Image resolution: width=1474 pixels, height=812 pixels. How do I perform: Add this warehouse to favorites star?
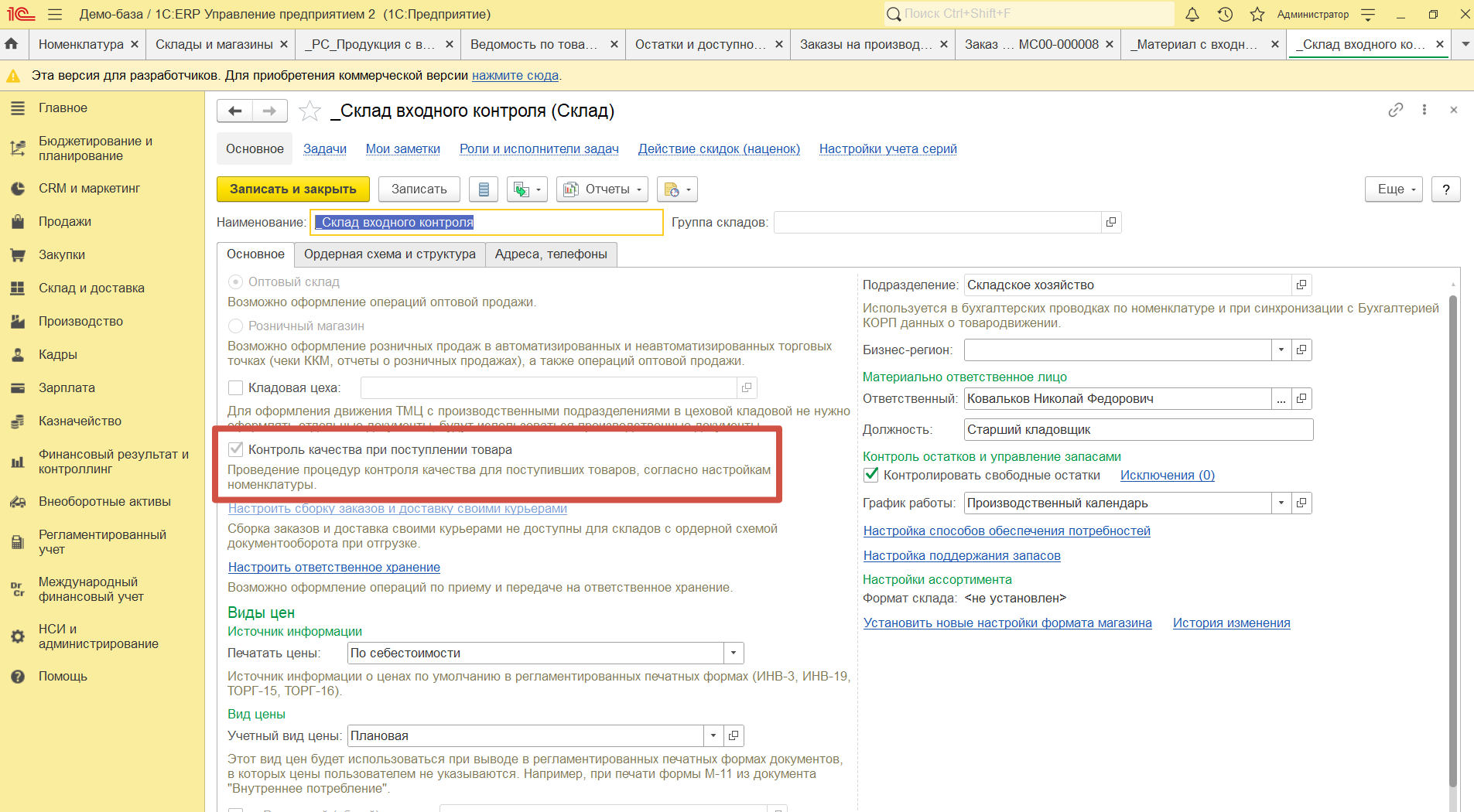click(x=310, y=111)
